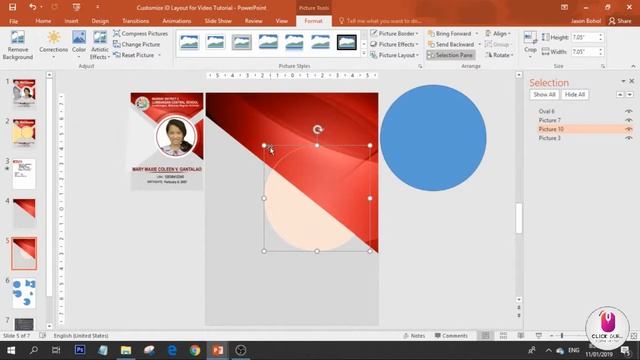Switch to the Design tab
Screen dimensions: 640x360
click(100, 21)
